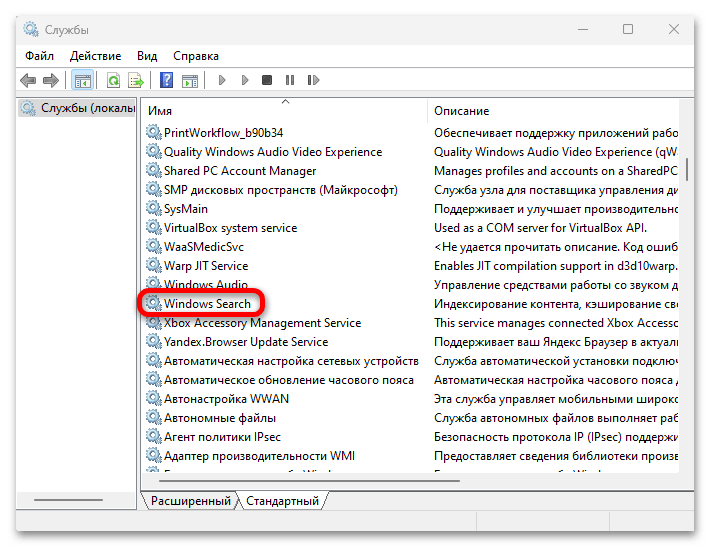Viewport: 710px width, 547px height.
Task: Select Yandex.Browser Update Service row
Action: coord(246,342)
